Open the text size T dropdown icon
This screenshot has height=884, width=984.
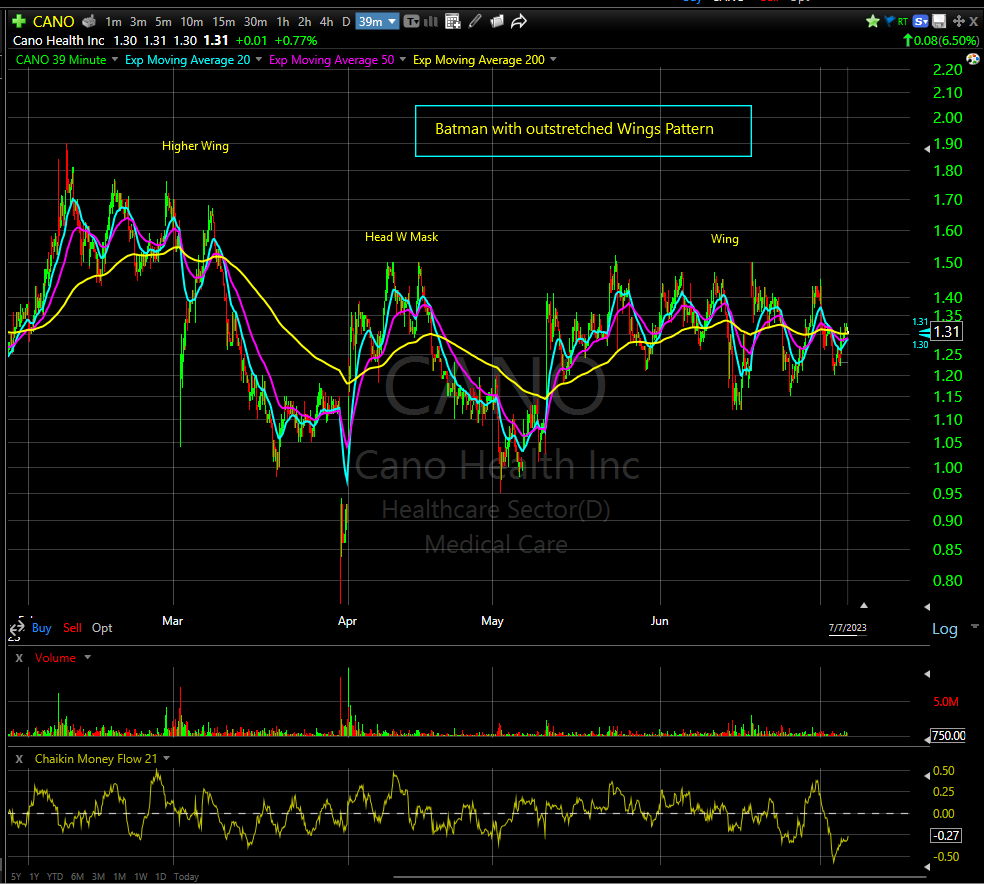411,22
